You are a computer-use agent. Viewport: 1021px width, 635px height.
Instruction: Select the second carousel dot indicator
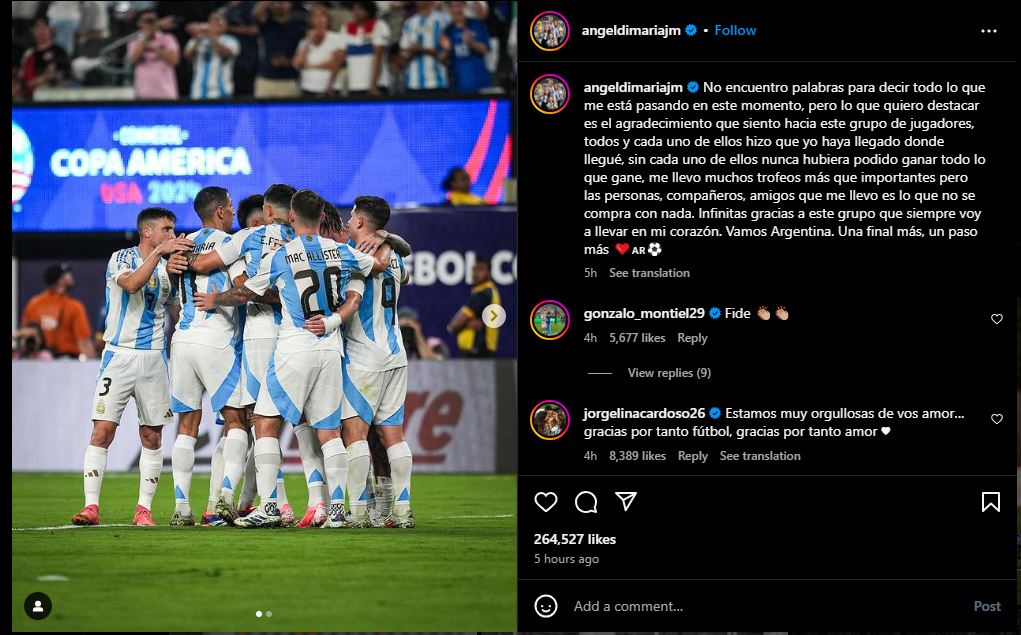click(269, 614)
